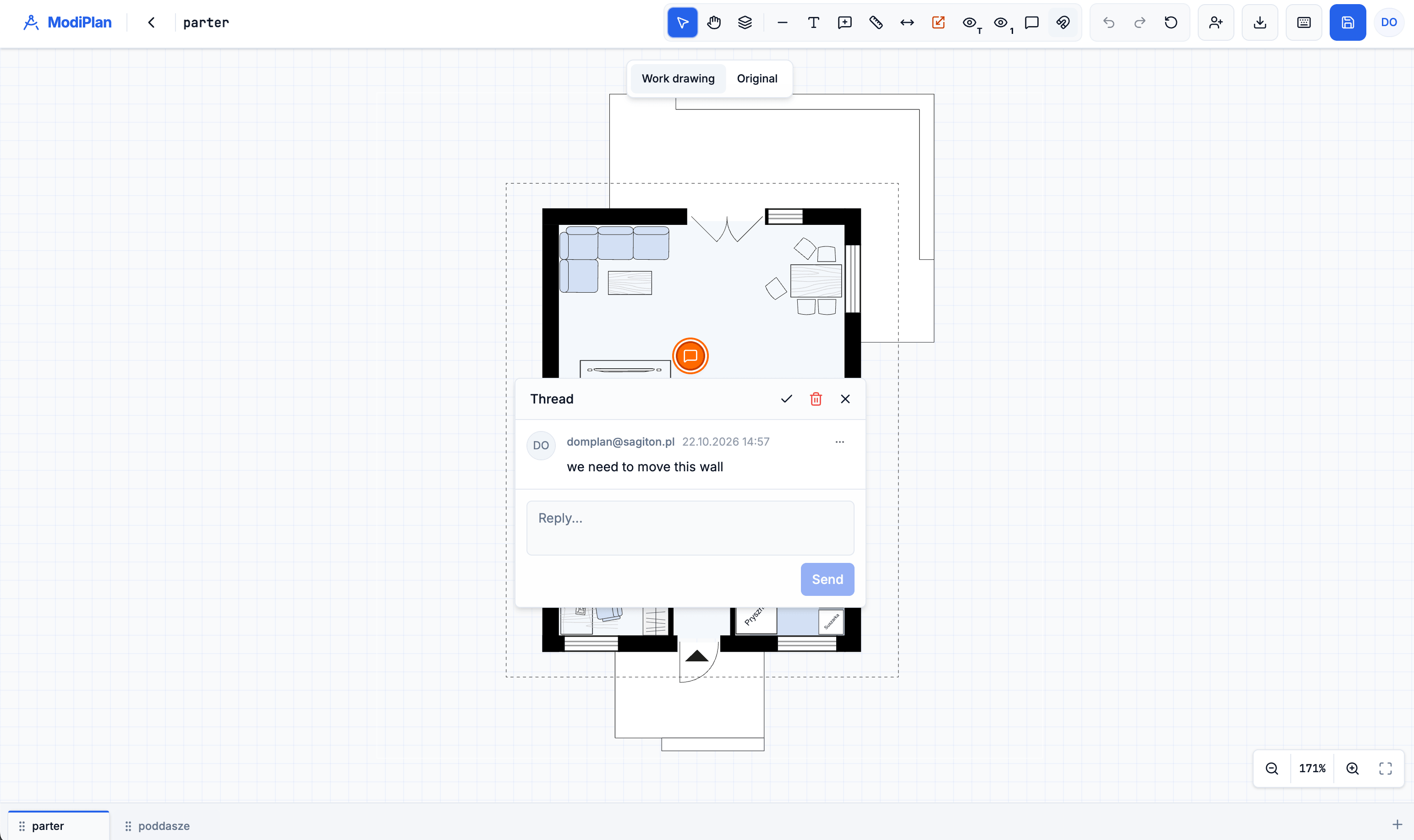Click the 171% zoom level
The image size is (1414, 840).
click(1312, 768)
